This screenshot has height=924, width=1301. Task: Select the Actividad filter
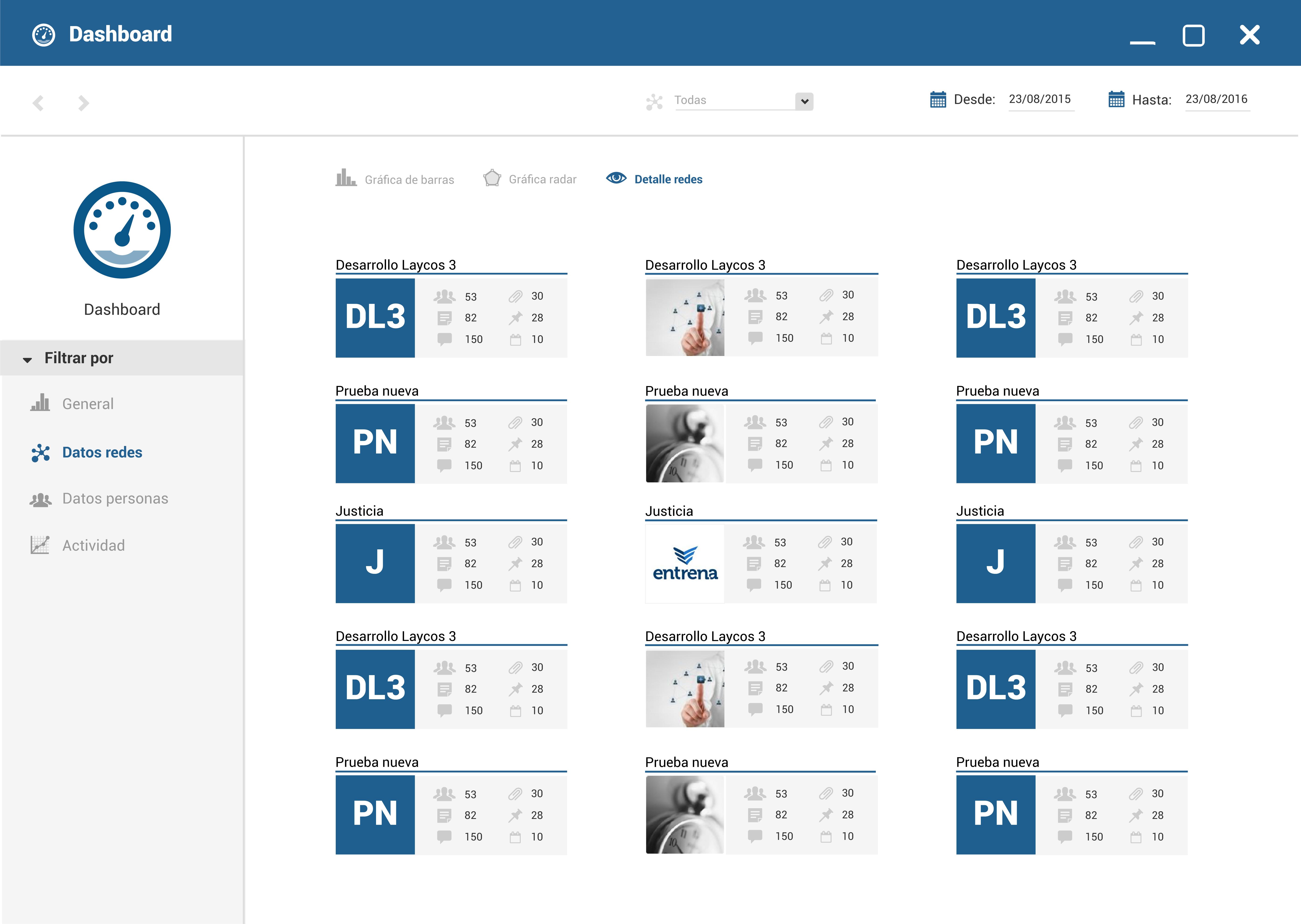(x=93, y=546)
